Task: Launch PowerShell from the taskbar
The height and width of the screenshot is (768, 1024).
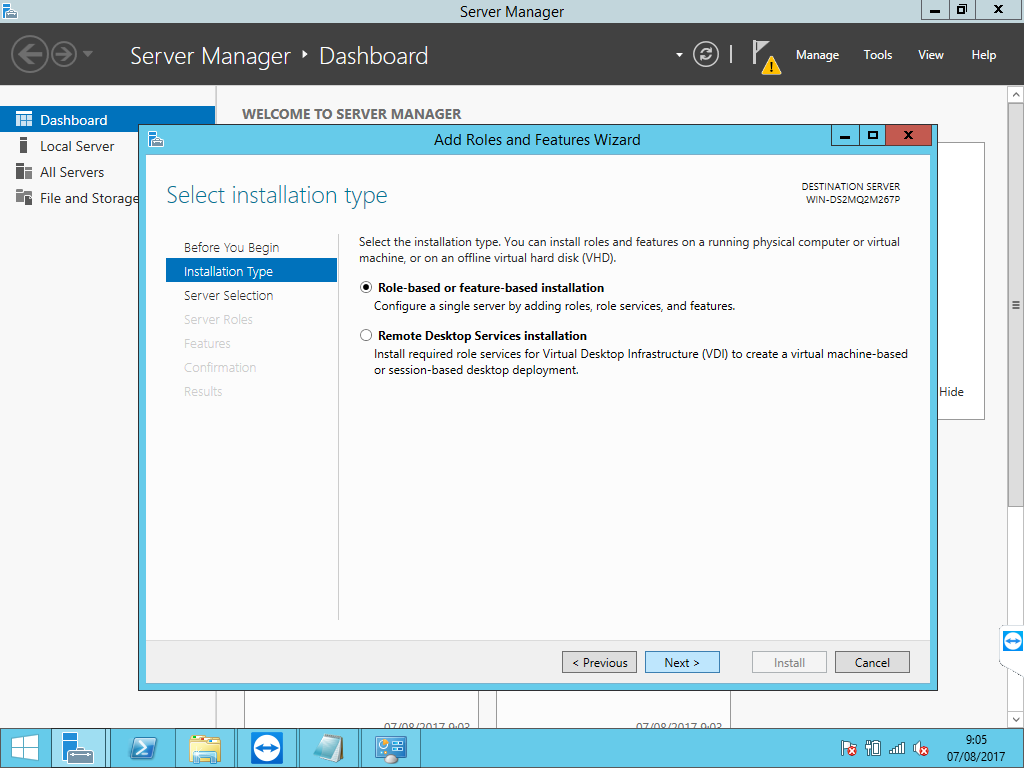Action: [142, 748]
